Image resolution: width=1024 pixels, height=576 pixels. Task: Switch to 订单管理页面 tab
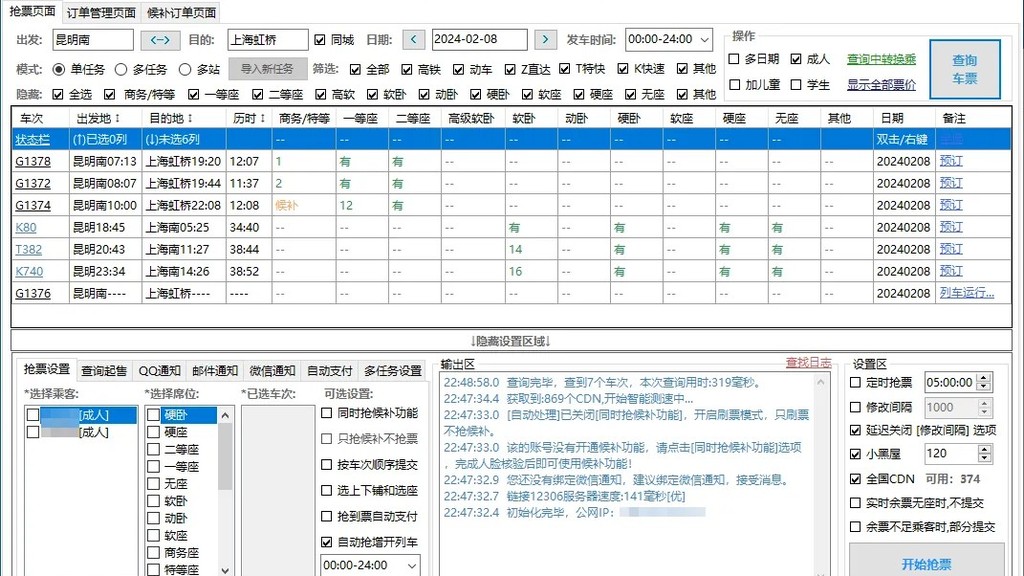[x=101, y=12]
